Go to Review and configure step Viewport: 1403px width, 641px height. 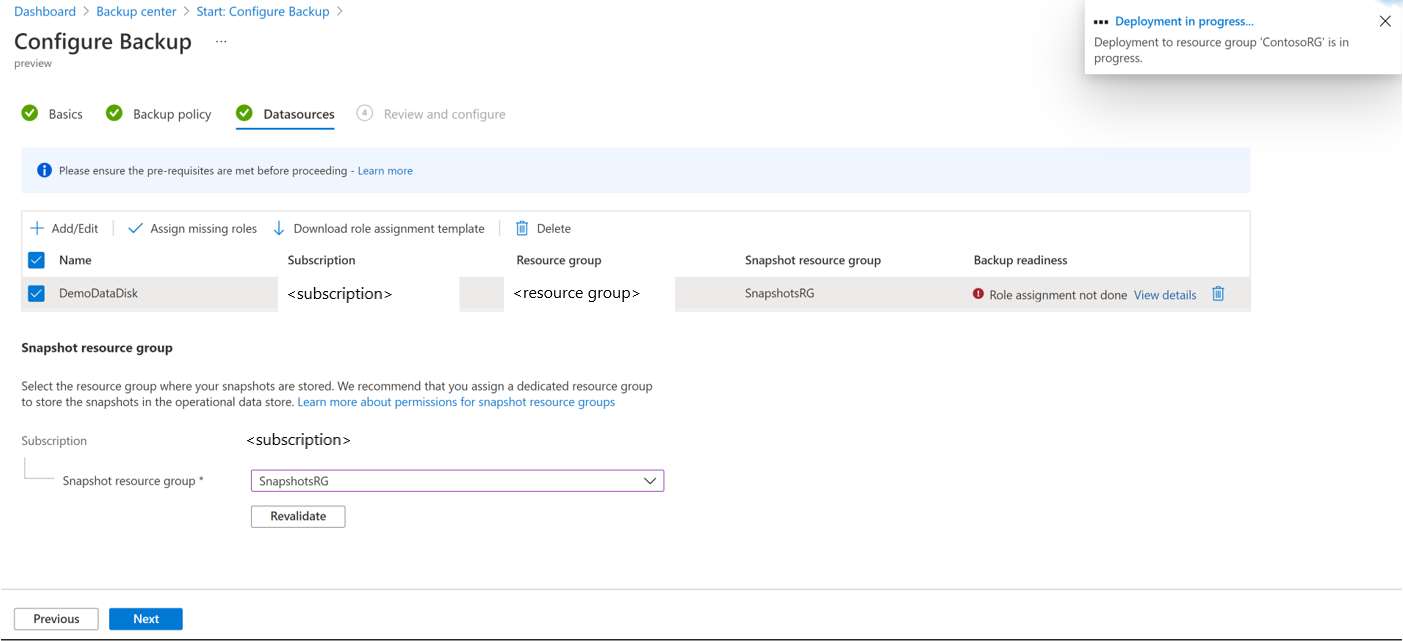[x=444, y=114]
